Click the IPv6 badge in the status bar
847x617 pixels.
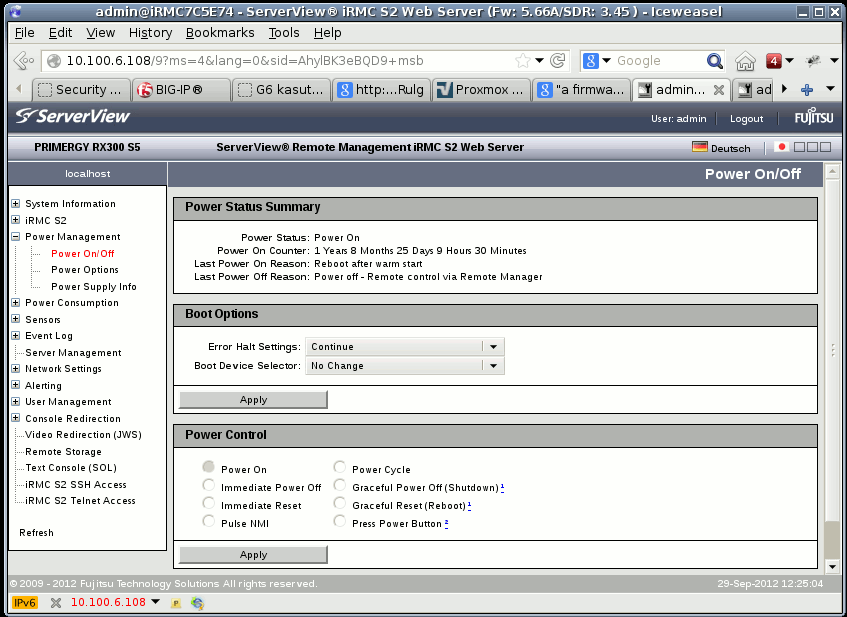(x=25, y=602)
